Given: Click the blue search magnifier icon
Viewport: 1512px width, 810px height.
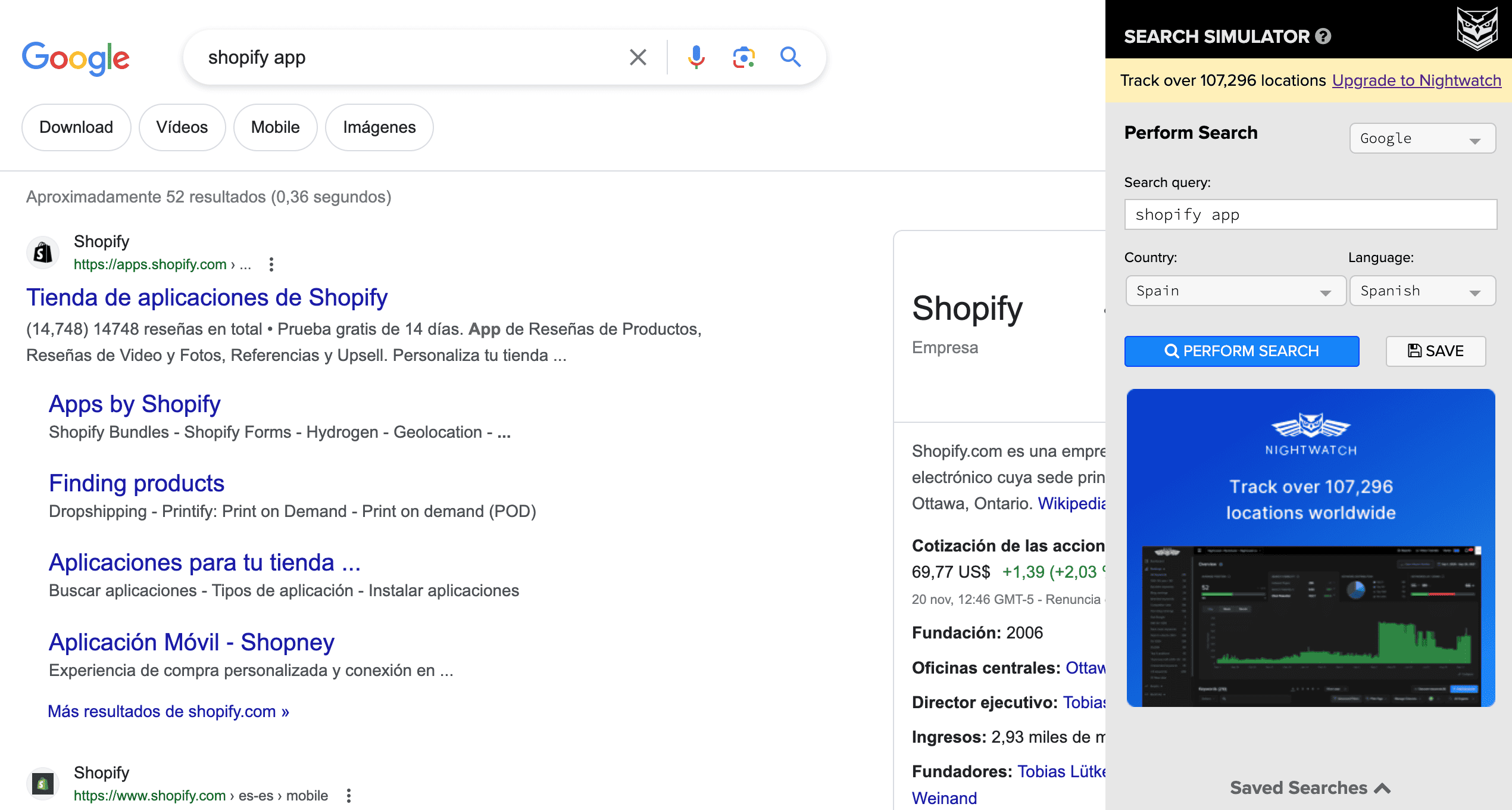Looking at the screenshot, I should [x=791, y=57].
